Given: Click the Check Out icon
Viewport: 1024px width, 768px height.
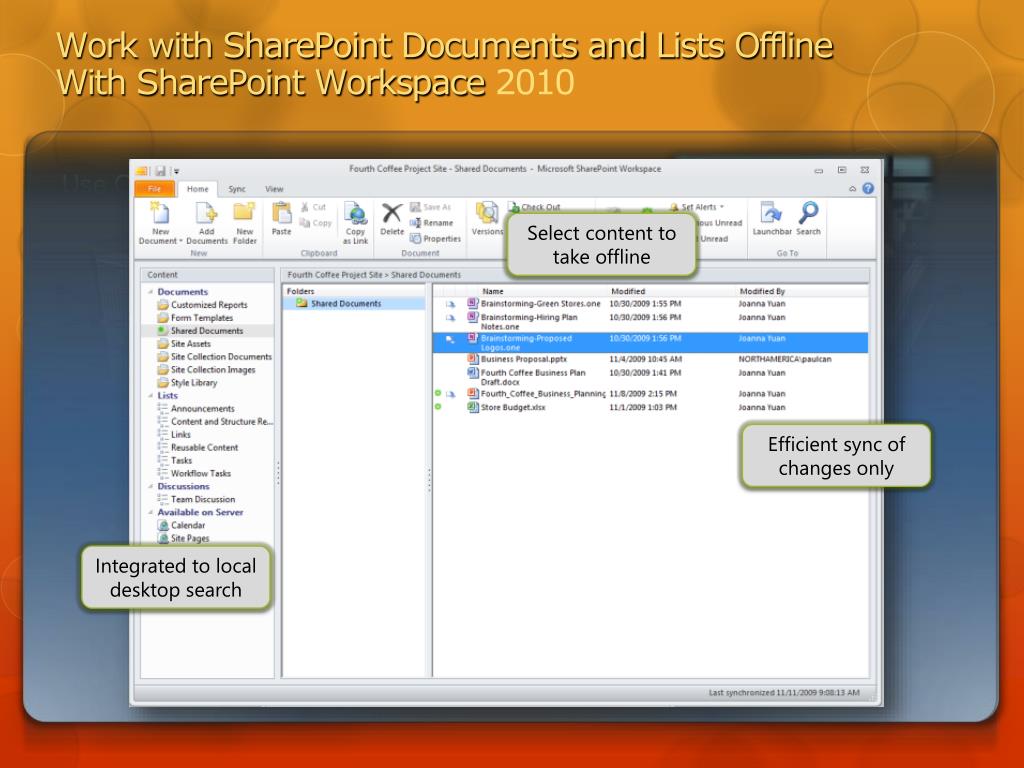Looking at the screenshot, I should click(x=513, y=206).
